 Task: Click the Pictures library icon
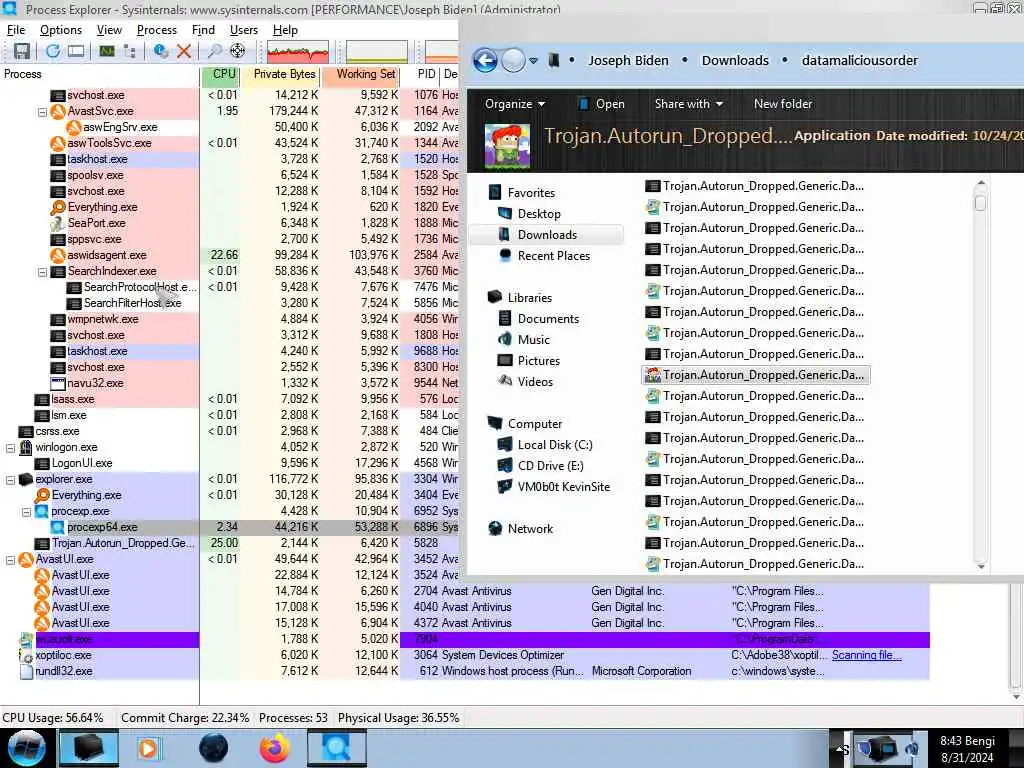[x=505, y=360]
